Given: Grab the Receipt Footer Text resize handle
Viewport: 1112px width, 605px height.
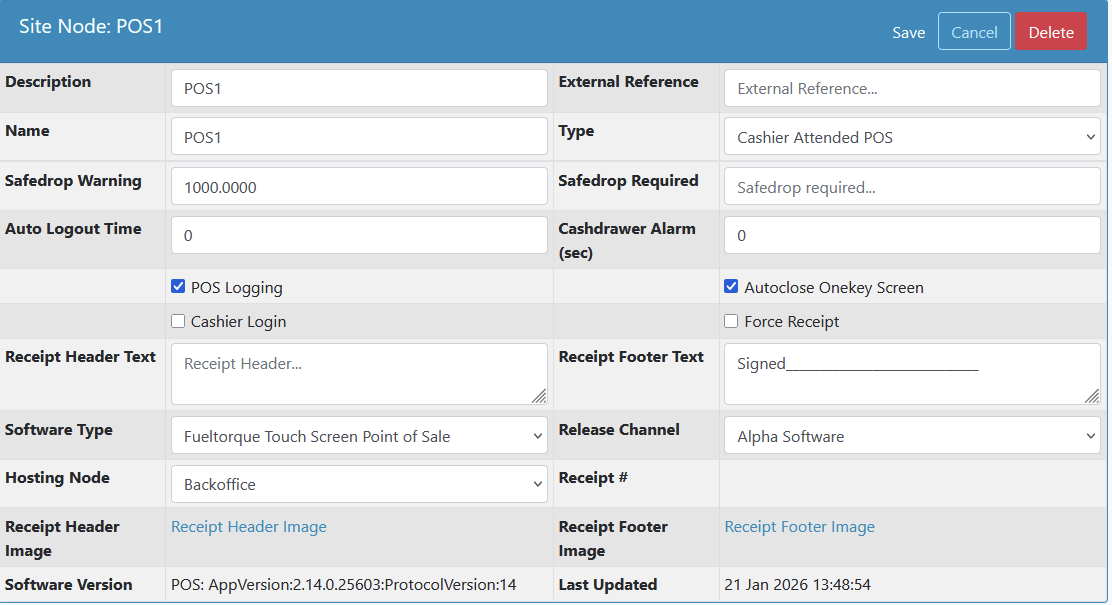Looking at the screenshot, I should coord(1092,396).
